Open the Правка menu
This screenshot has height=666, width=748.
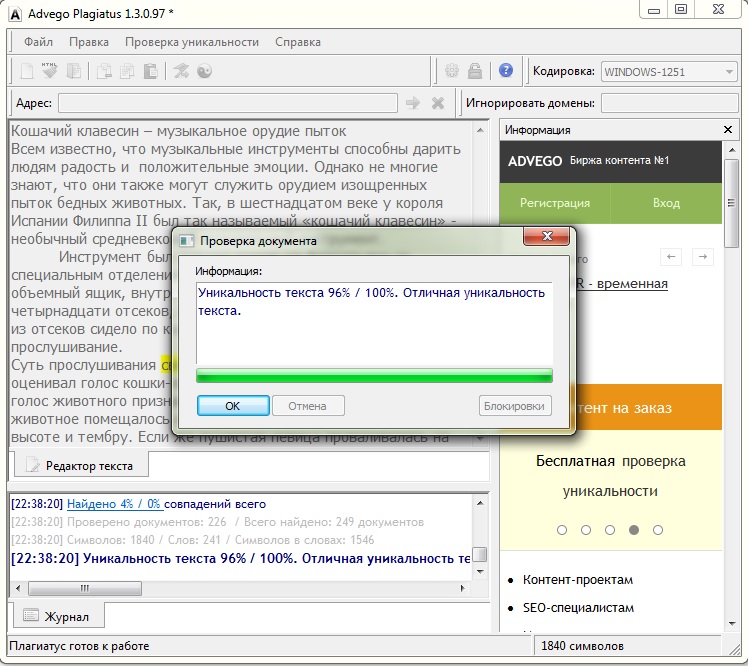pos(89,42)
